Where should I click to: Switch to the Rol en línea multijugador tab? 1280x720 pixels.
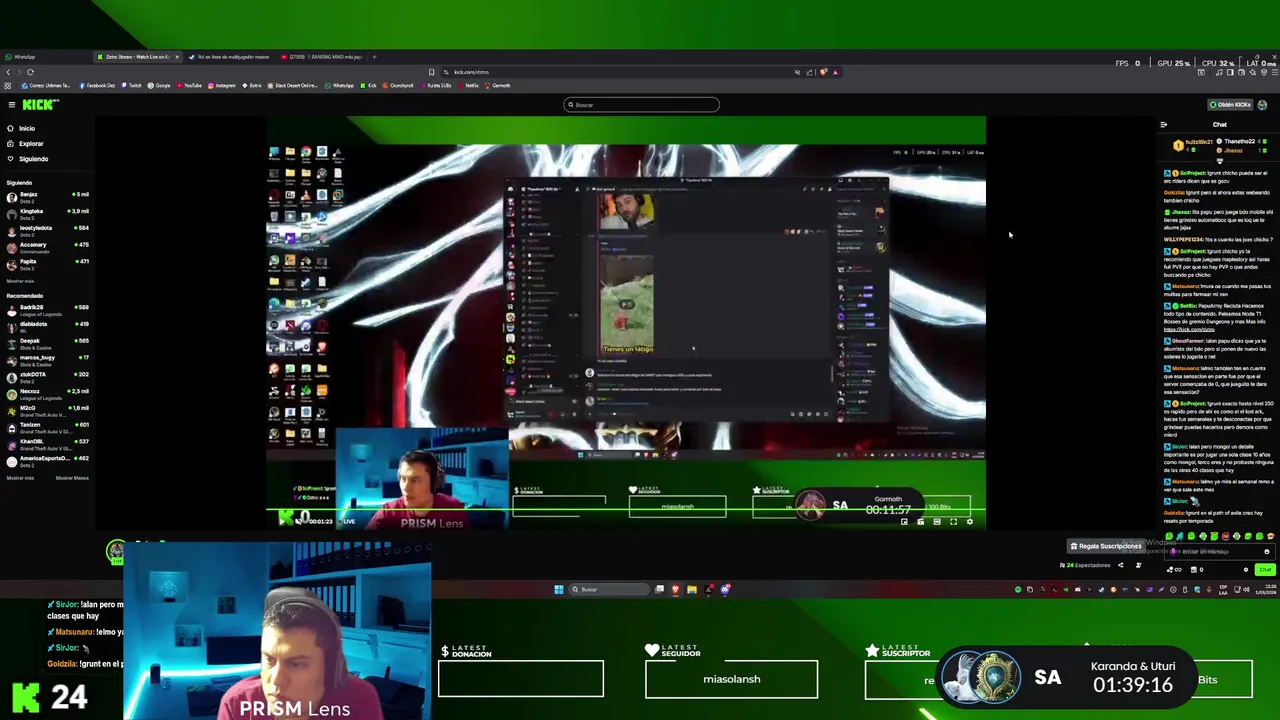(x=230, y=57)
